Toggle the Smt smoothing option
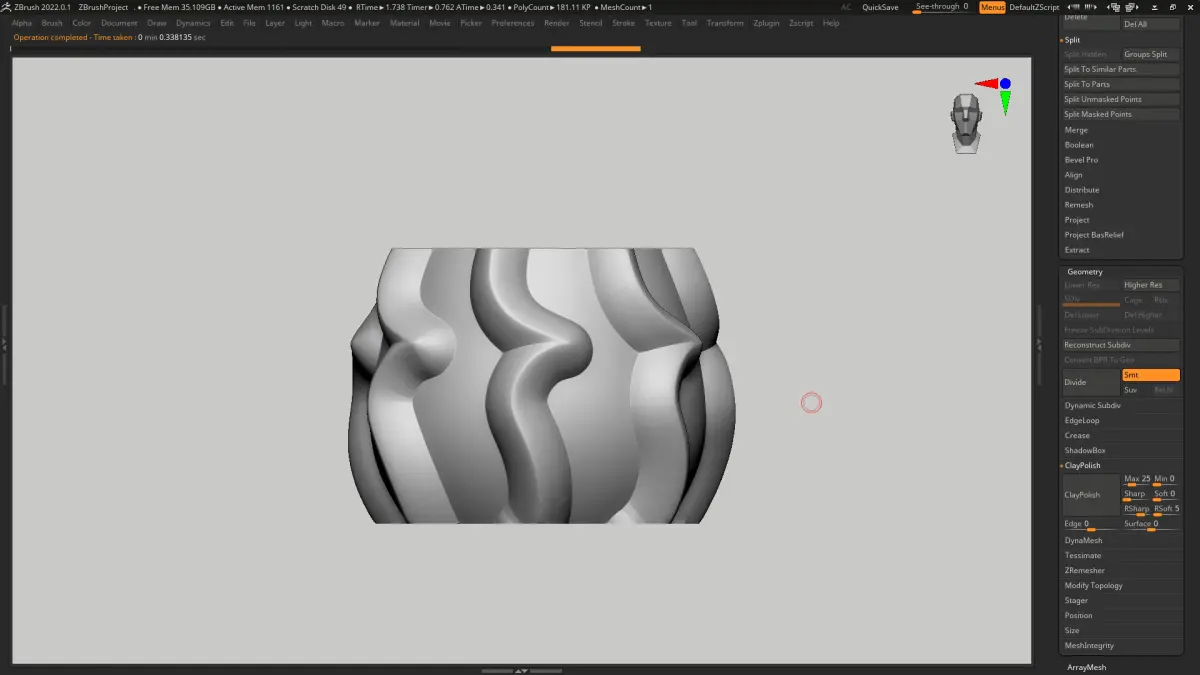Viewport: 1200px width, 675px height. point(1151,375)
